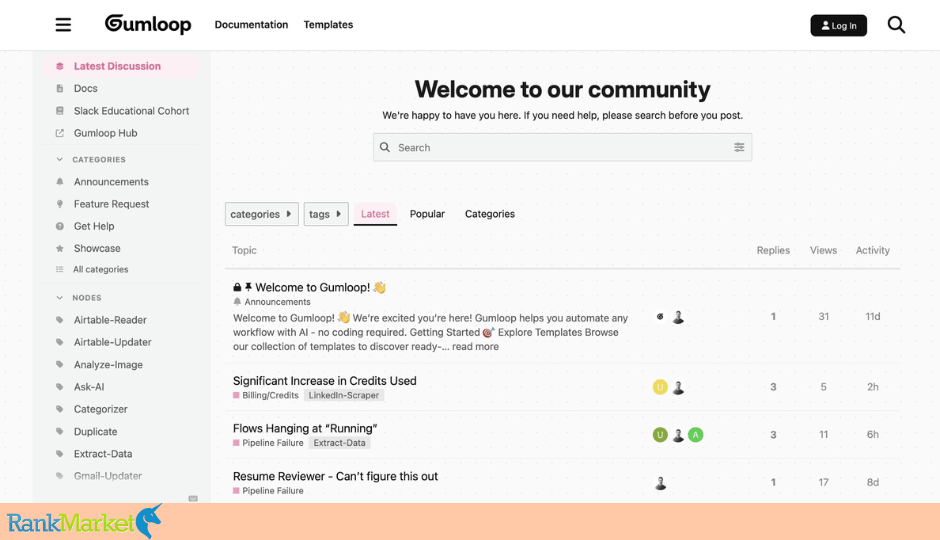Select Extract-Data node tag in sidebar
The height and width of the screenshot is (540, 940).
[103, 454]
